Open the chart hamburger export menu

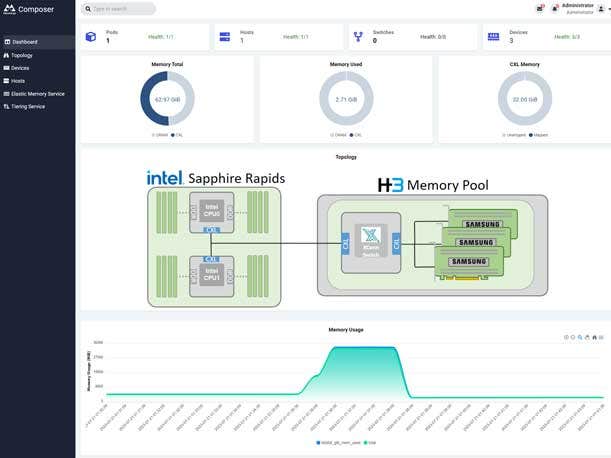tap(602, 337)
